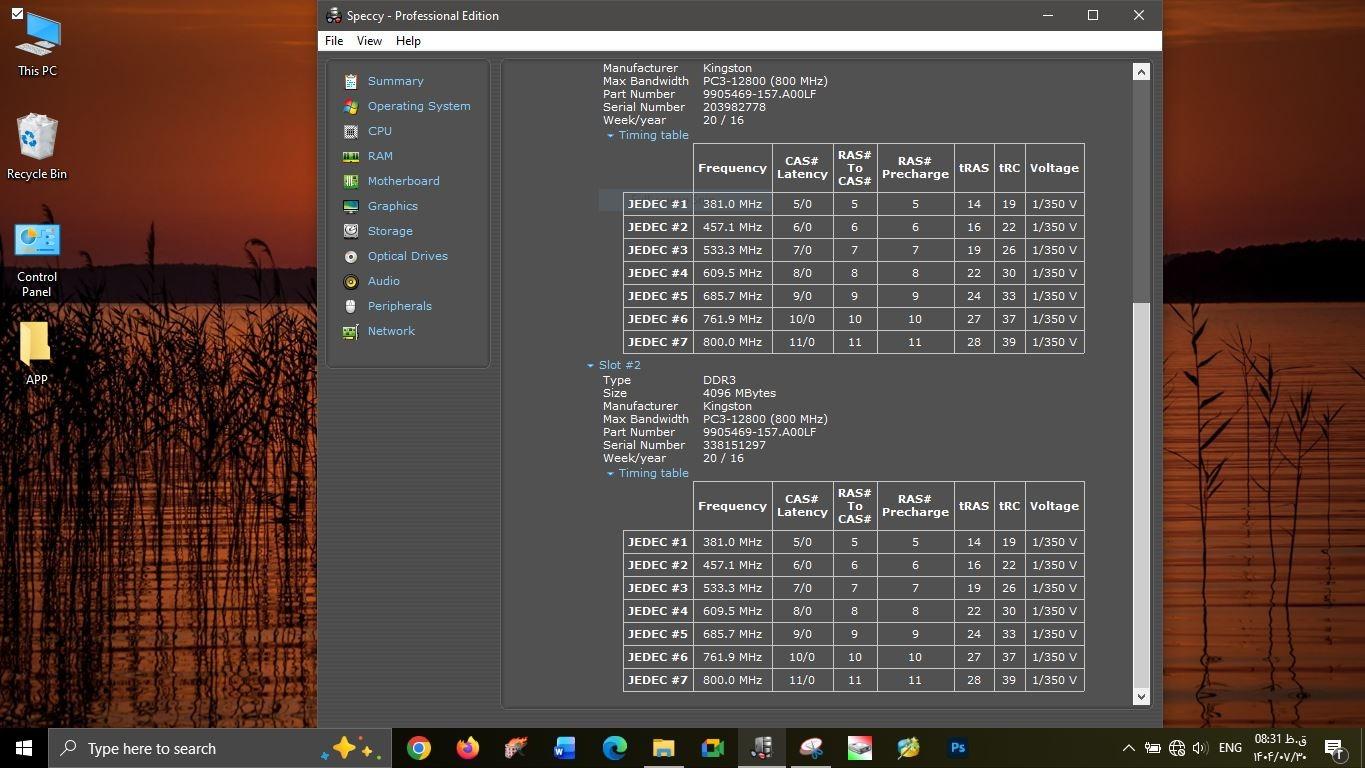Collapse the Slot #2 section

[x=590, y=366]
